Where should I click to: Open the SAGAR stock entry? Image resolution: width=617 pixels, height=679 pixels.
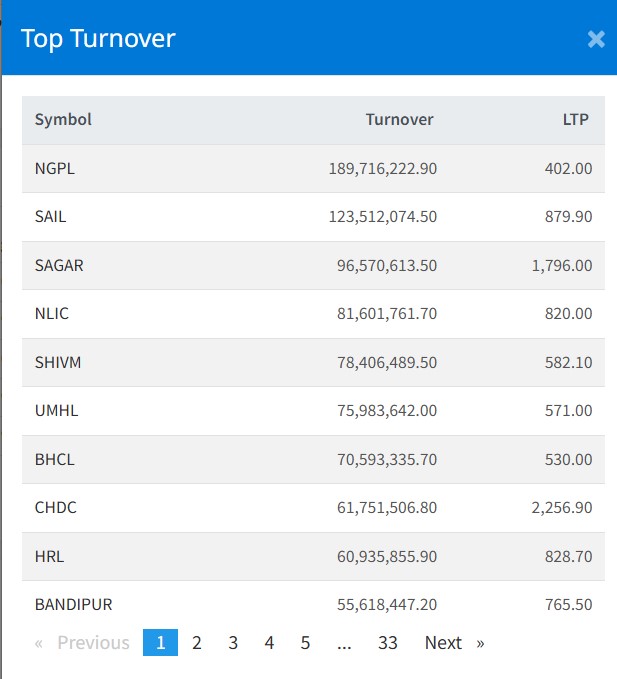(x=59, y=266)
